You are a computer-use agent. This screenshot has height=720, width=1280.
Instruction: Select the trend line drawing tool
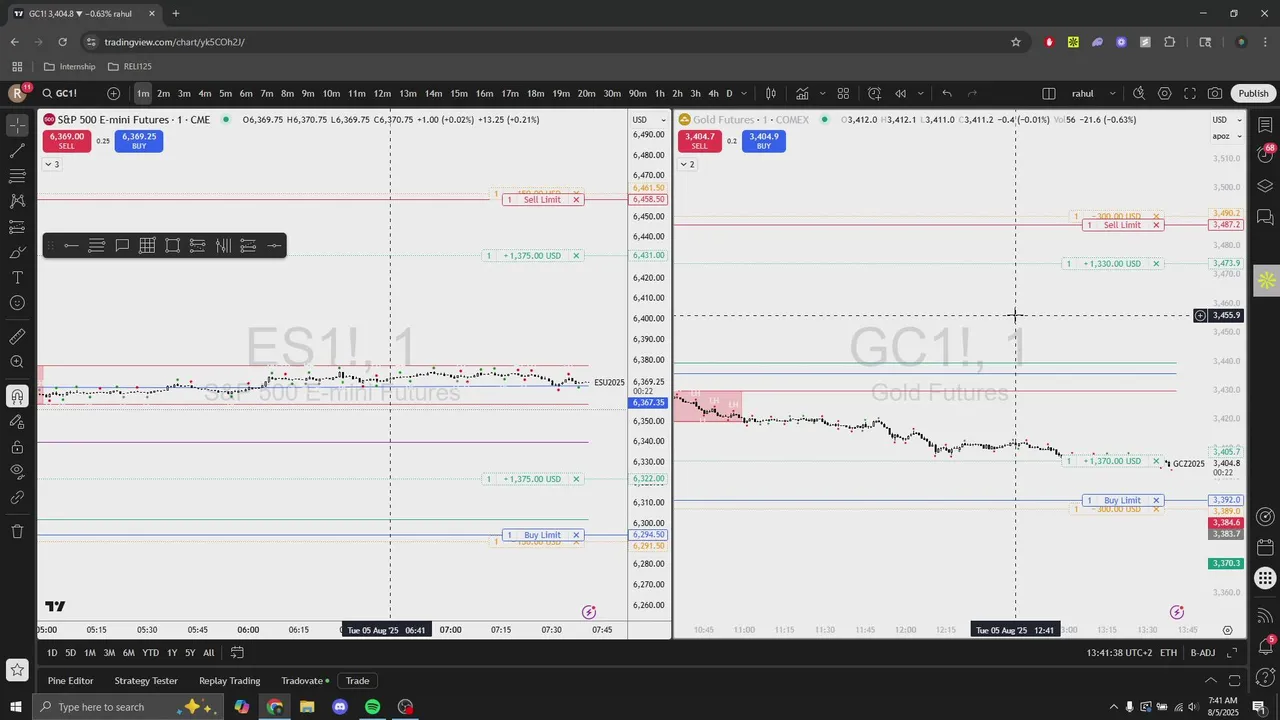coord(17,151)
